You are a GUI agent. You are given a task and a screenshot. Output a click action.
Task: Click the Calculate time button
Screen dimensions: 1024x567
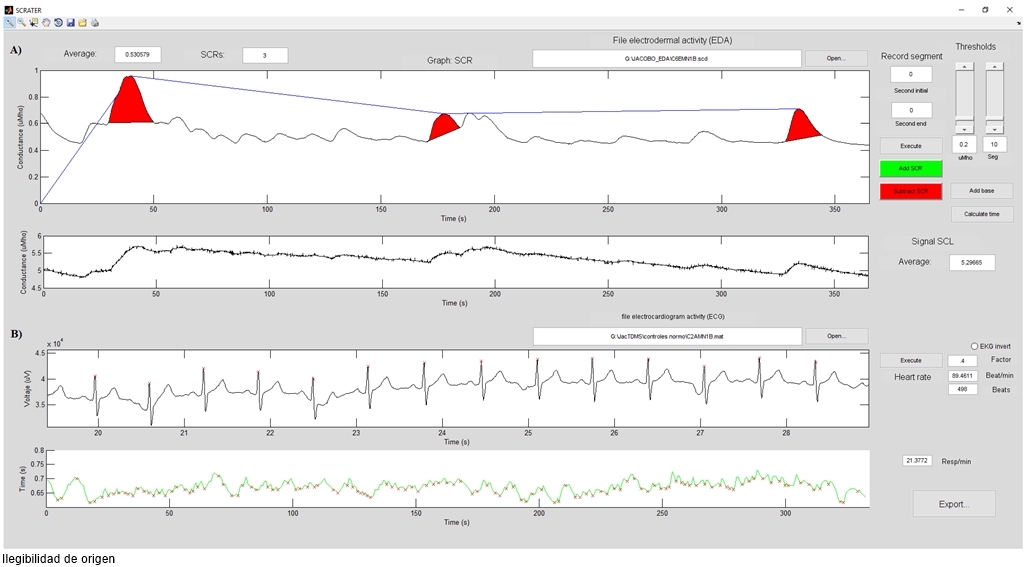[981, 214]
